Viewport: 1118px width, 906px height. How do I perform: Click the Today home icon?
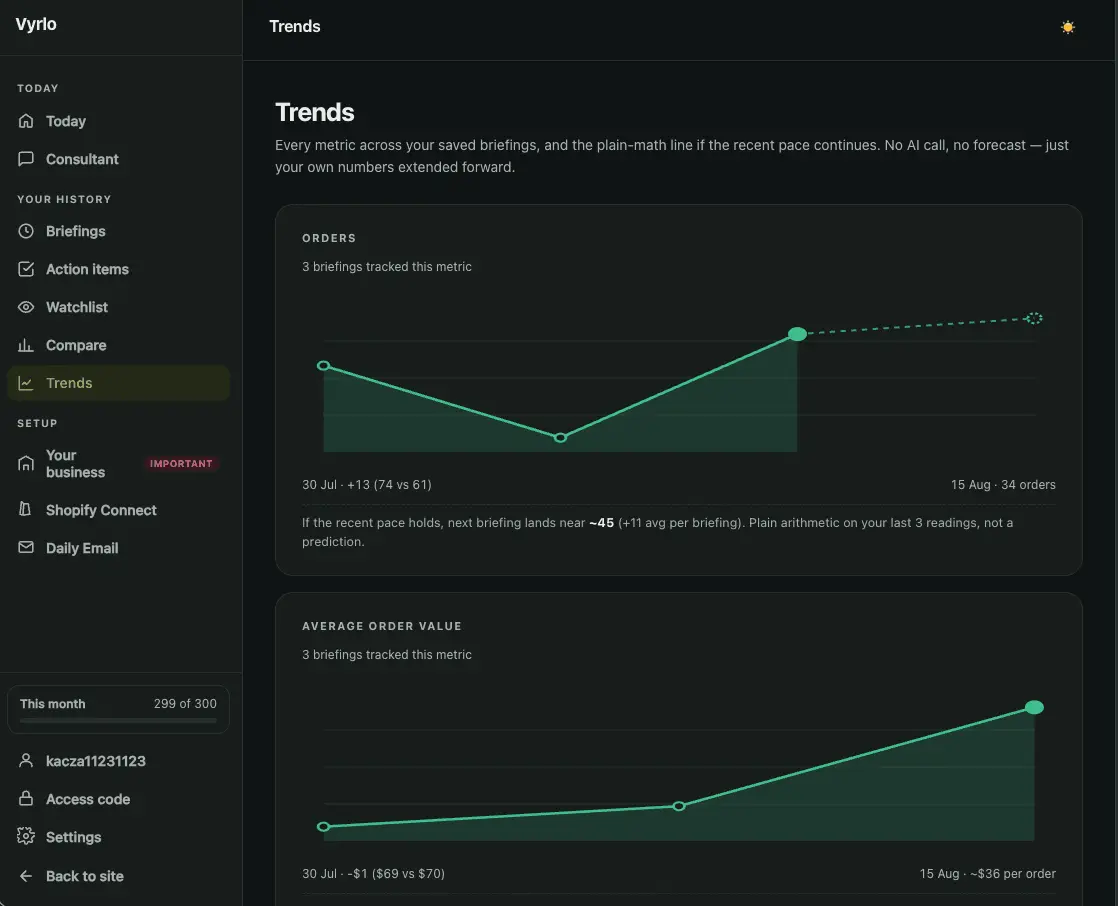(26, 121)
